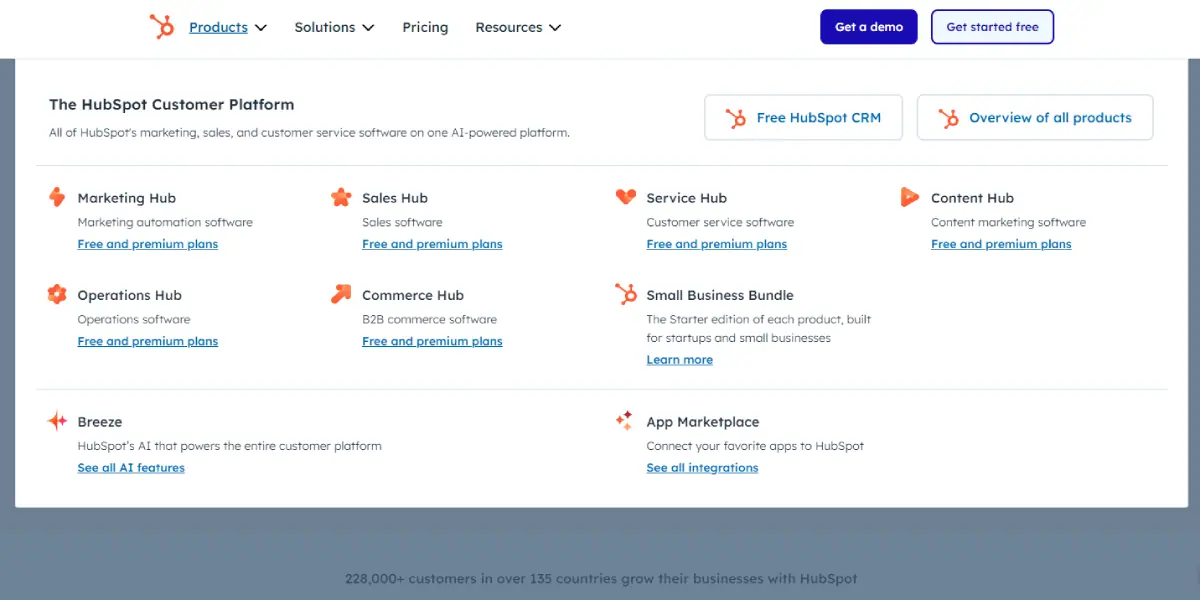Open the Free HubSpot CRM button

(803, 118)
